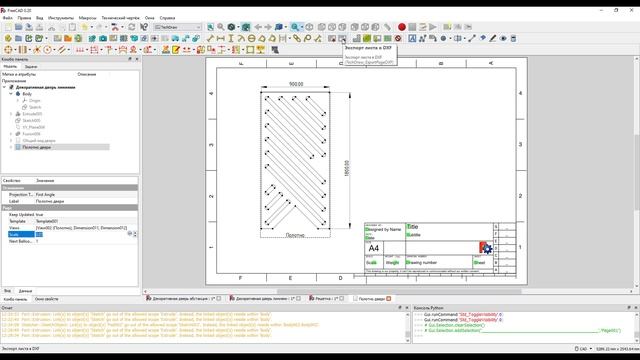
Task: Click the Refresh recompute icon
Action: (x=131, y=27)
